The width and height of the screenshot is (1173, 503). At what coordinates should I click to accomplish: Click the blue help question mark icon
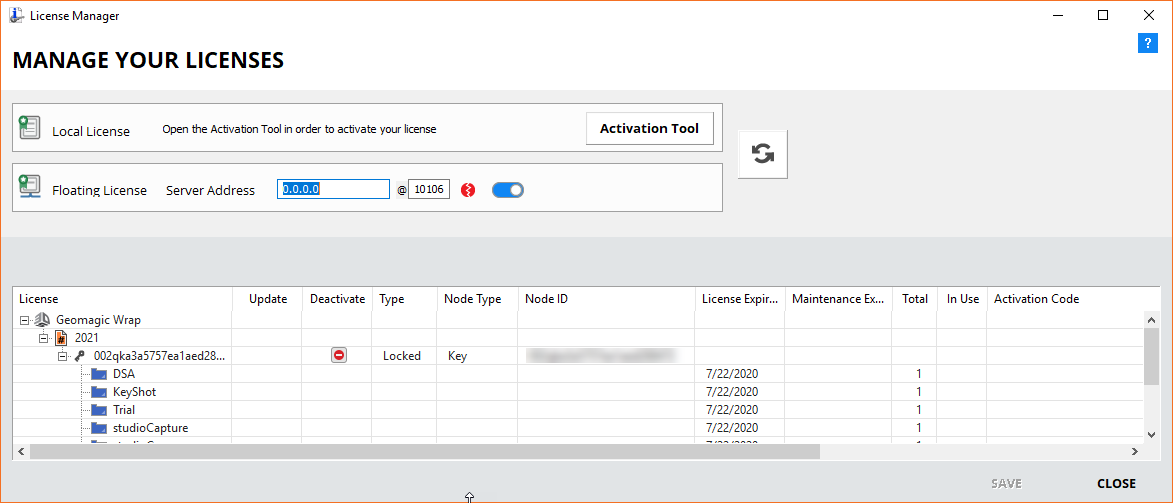(x=1148, y=43)
